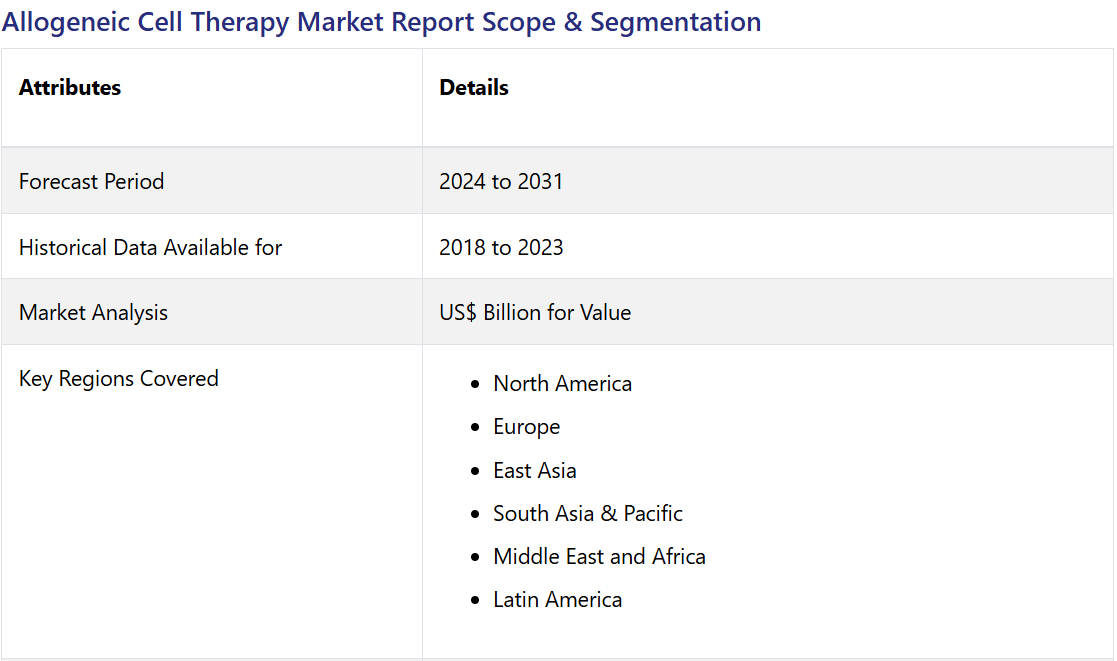Click the bullet beside Middle East and Africa
This screenshot has width=1117, height=661.
[475, 557]
